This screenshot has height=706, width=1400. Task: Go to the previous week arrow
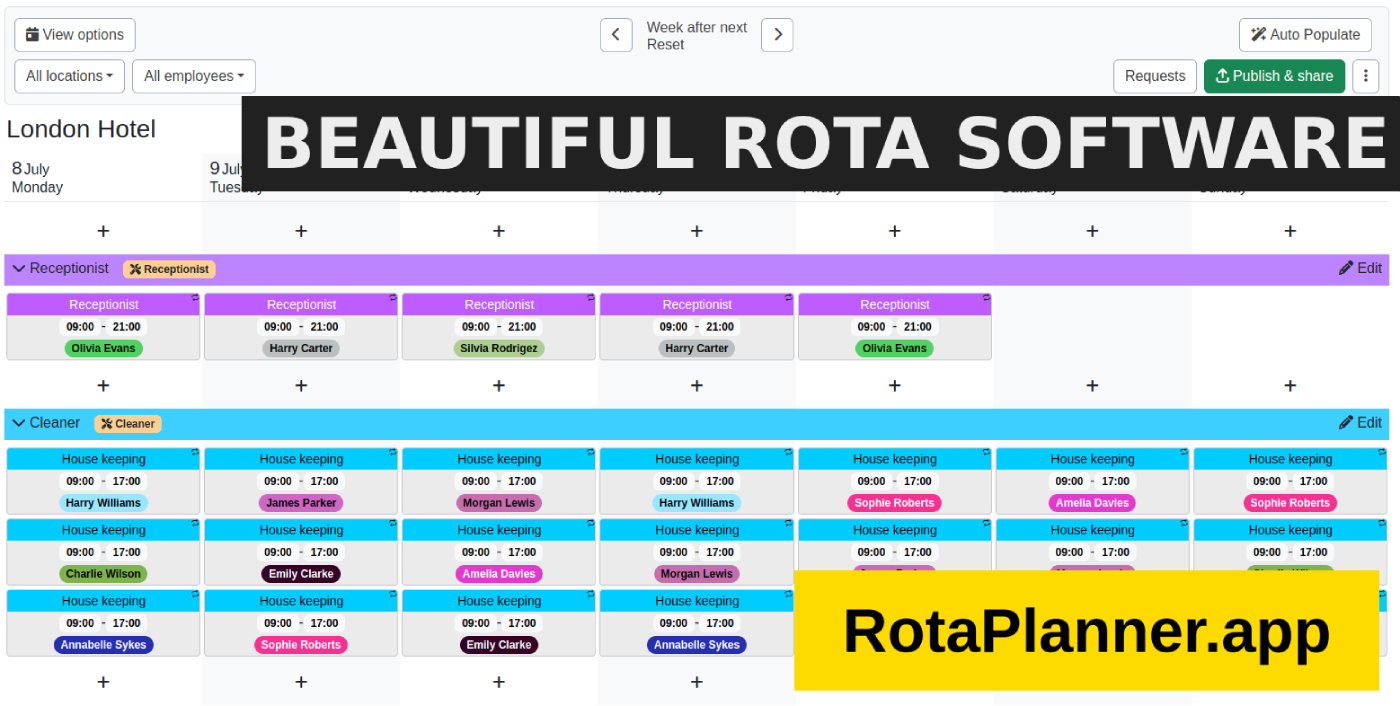tap(616, 35)
